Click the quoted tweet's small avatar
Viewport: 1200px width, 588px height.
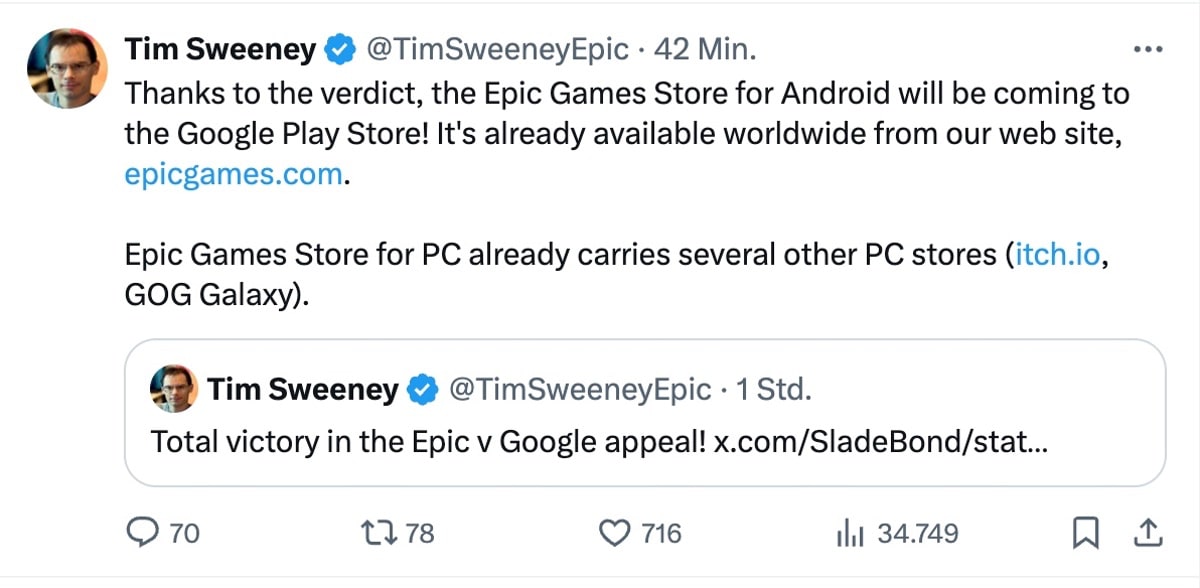173,389
